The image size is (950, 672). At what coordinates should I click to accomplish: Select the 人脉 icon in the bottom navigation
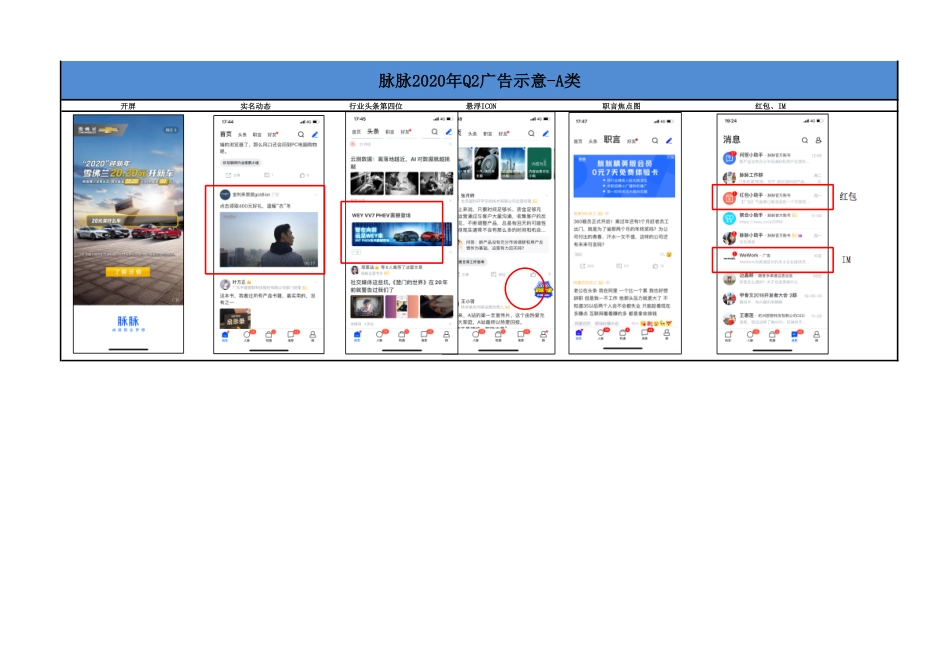point(247,334)
